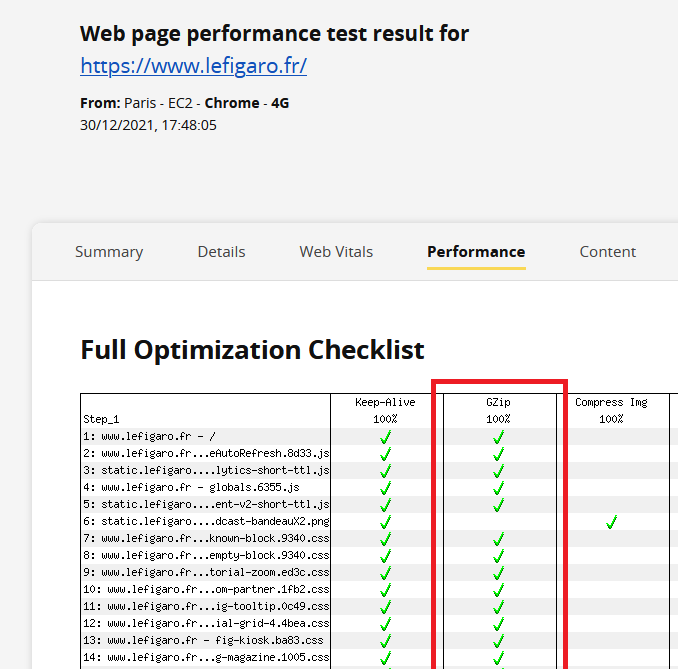Click GZip checkmark for globals.6355.js row
This screenshot has height=669, width=678.
pos(498,488)
